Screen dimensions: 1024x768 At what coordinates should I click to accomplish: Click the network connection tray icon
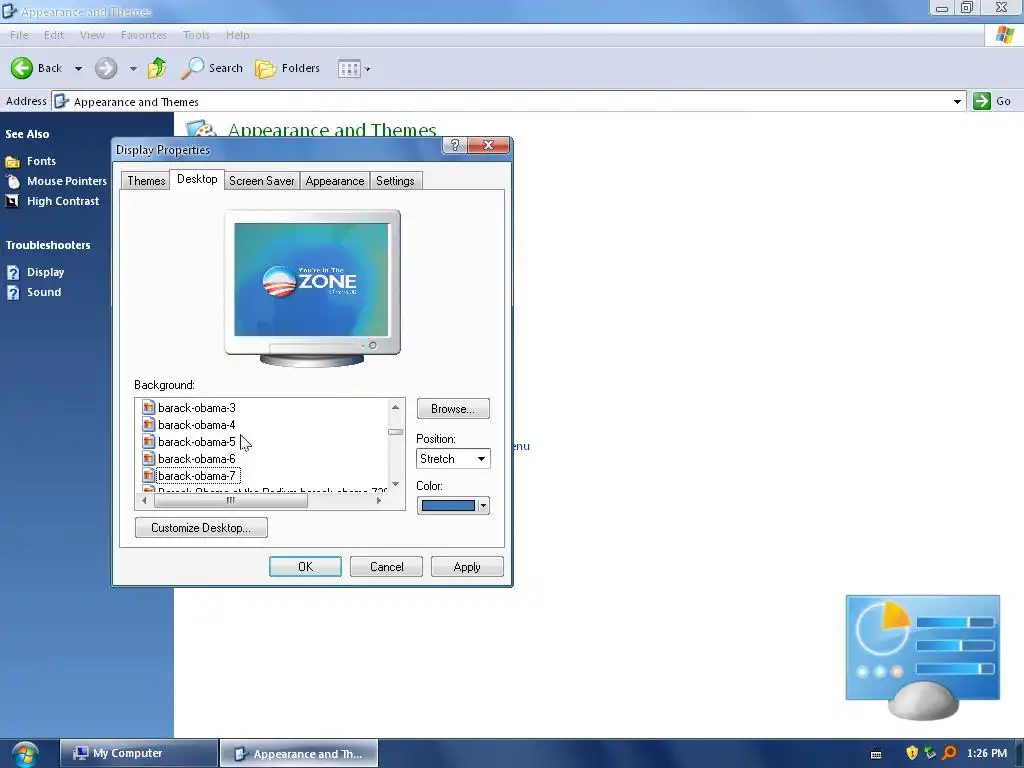(x=931, y=753)
